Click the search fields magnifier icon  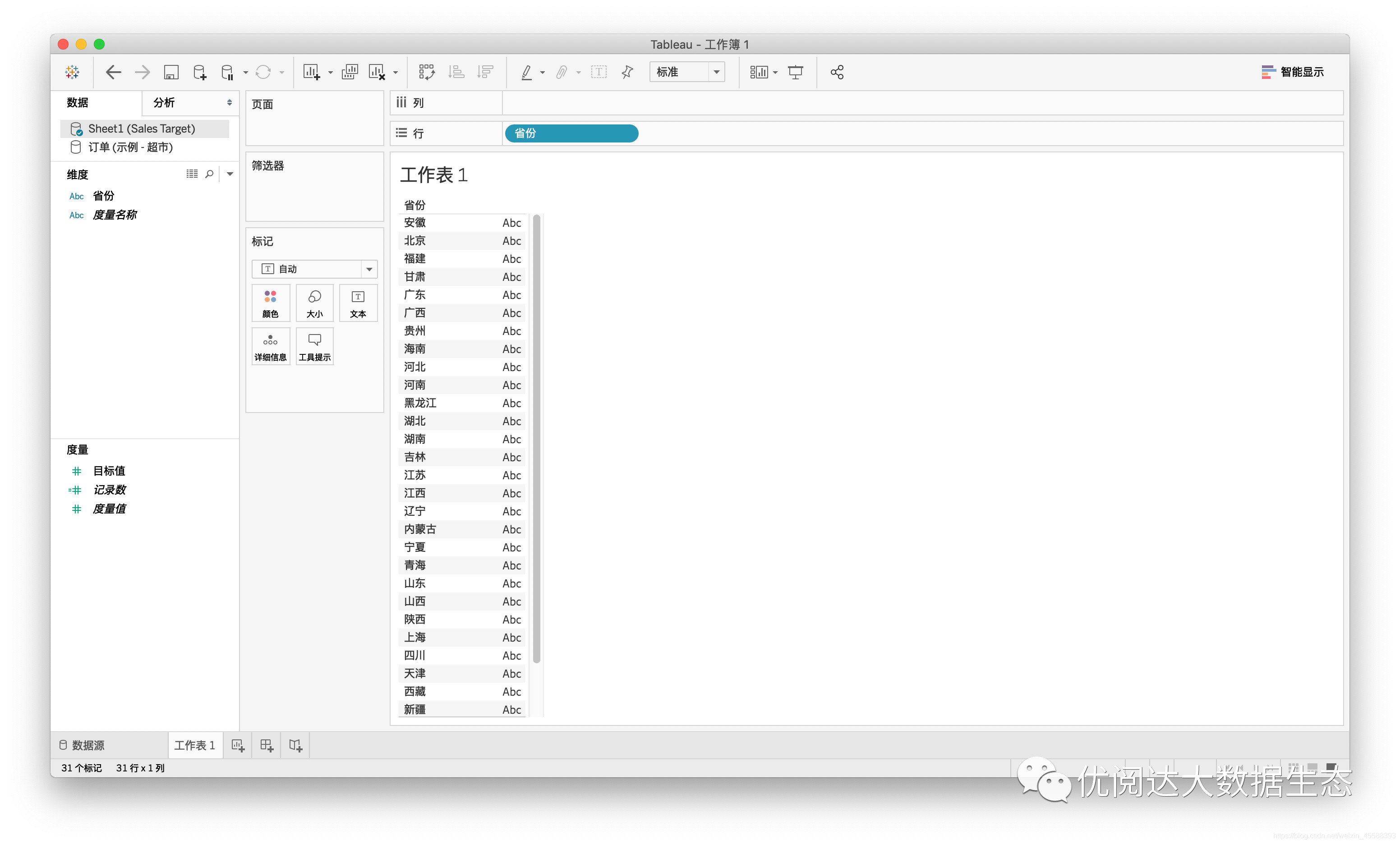click(x=210, y=174)
